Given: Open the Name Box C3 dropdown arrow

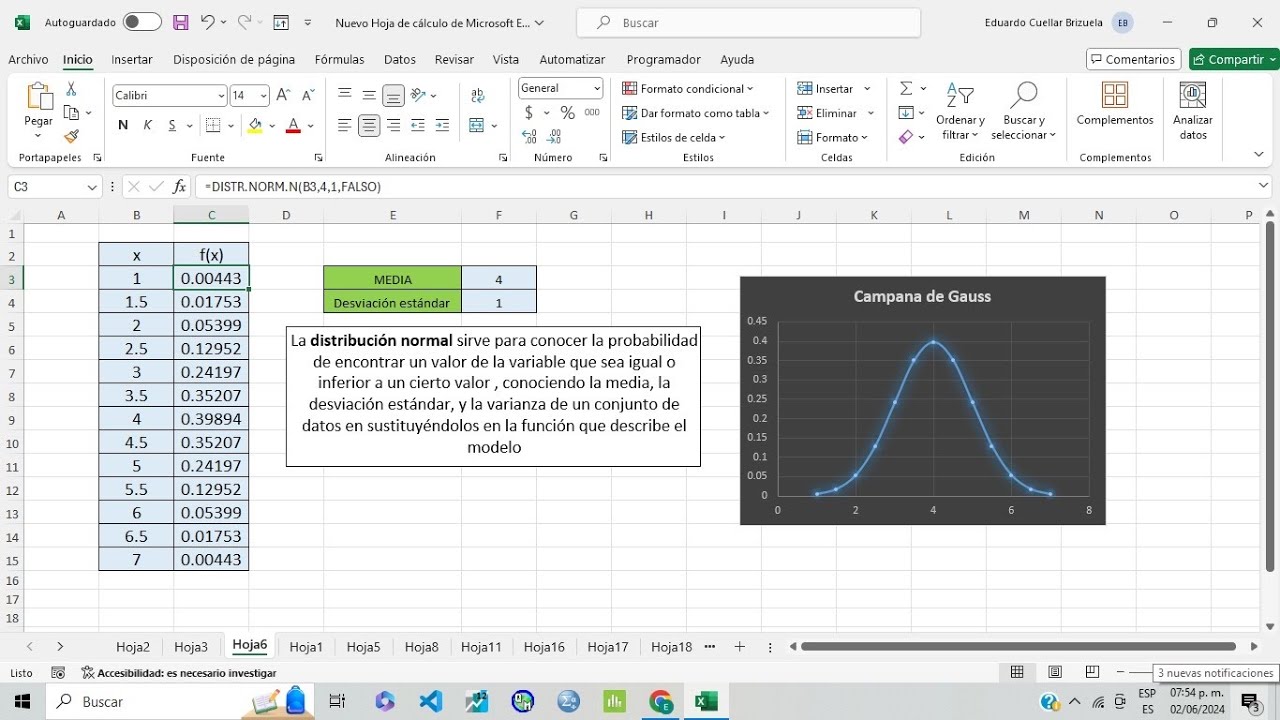Looking at the screenshot, I should 91,187.
